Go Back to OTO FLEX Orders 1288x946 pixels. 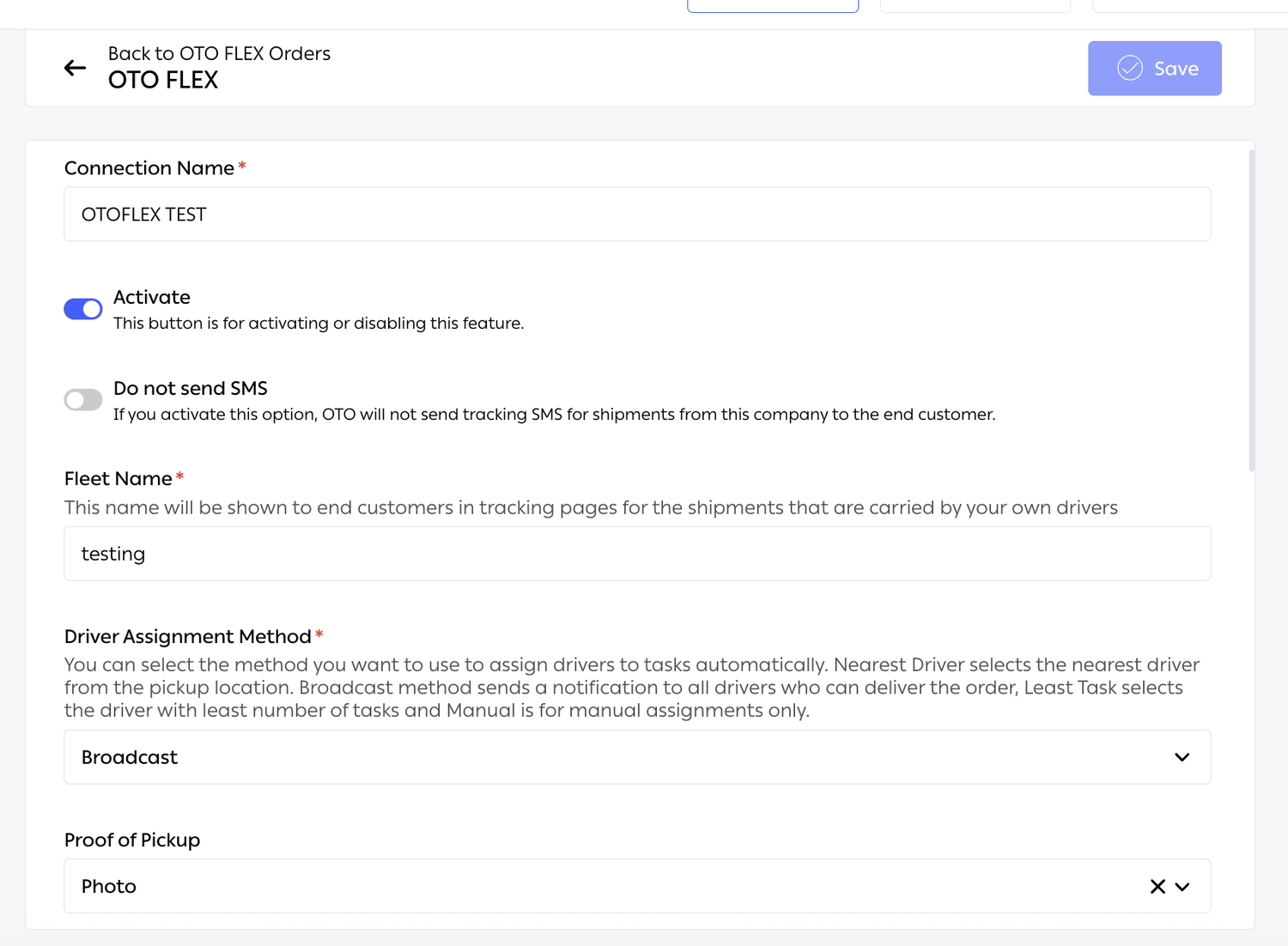(219, 53)
